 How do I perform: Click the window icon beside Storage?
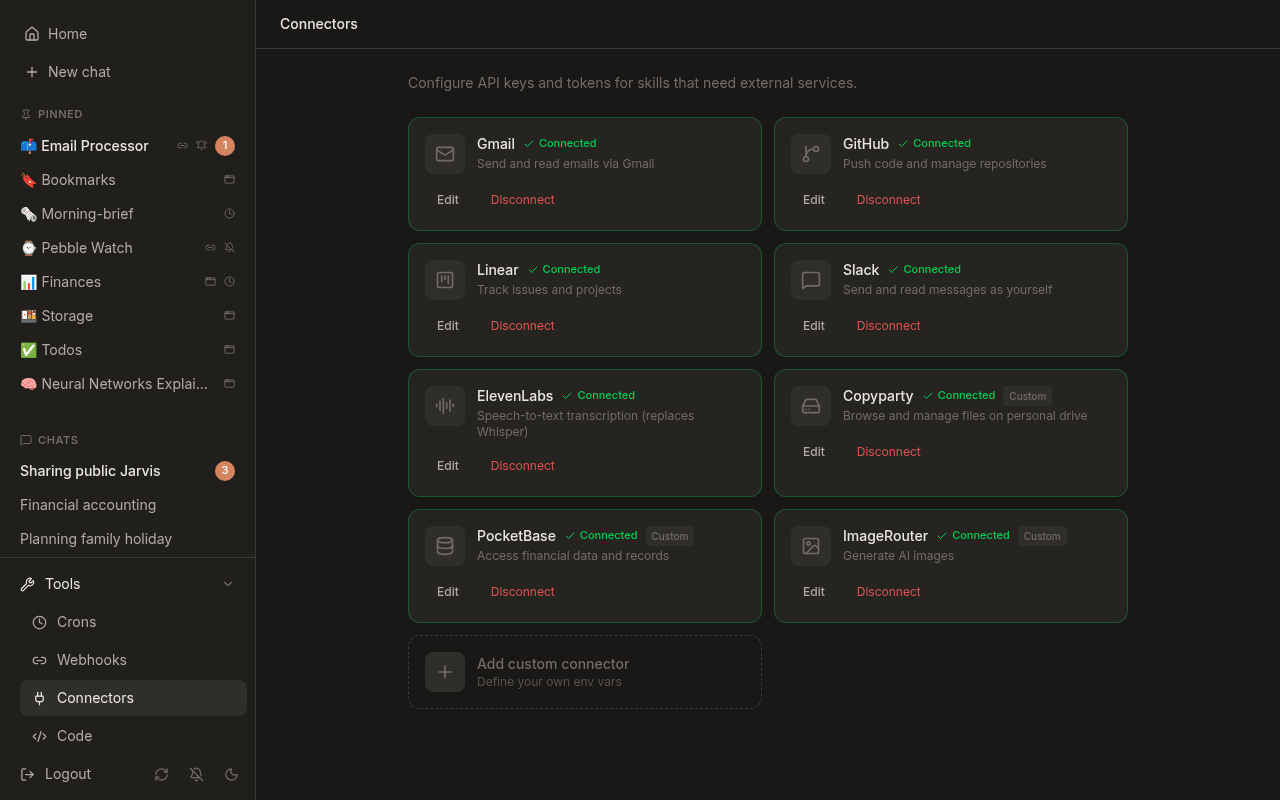pos(229,316)
